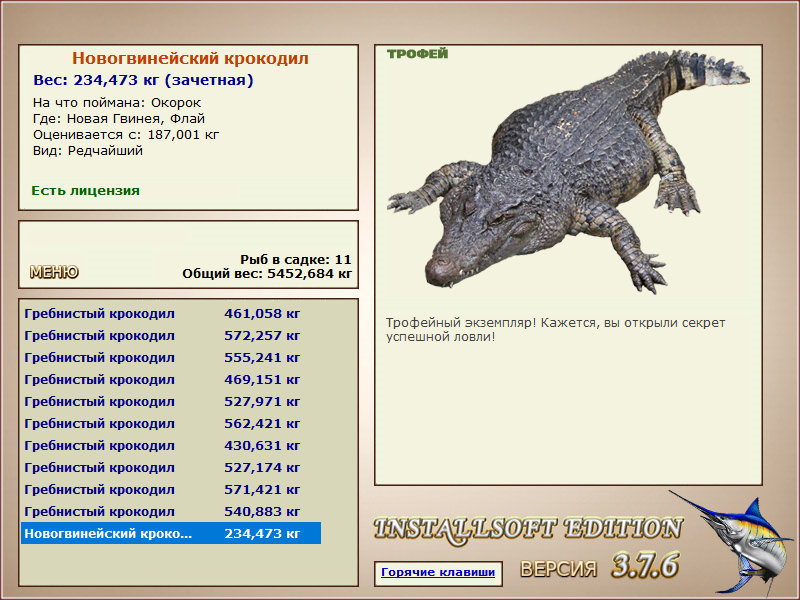Select the crocodile weighing 461,058 кг
This screenshot has height=600, width=800.
pyautogui.click(x=171, y=314)
